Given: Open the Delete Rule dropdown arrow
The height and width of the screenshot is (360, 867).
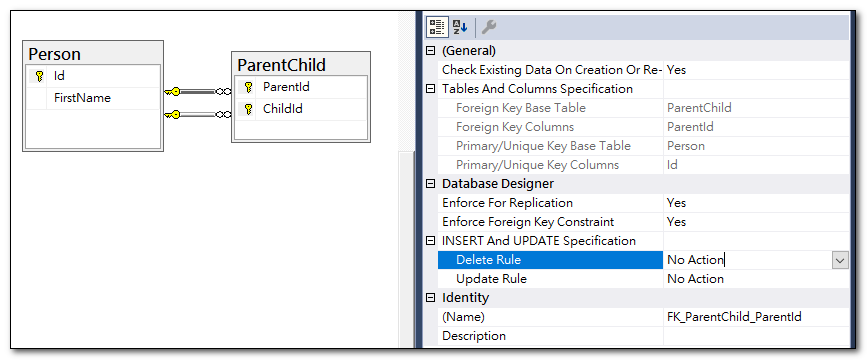Looking at the screenshot, I should coord(840,260).
